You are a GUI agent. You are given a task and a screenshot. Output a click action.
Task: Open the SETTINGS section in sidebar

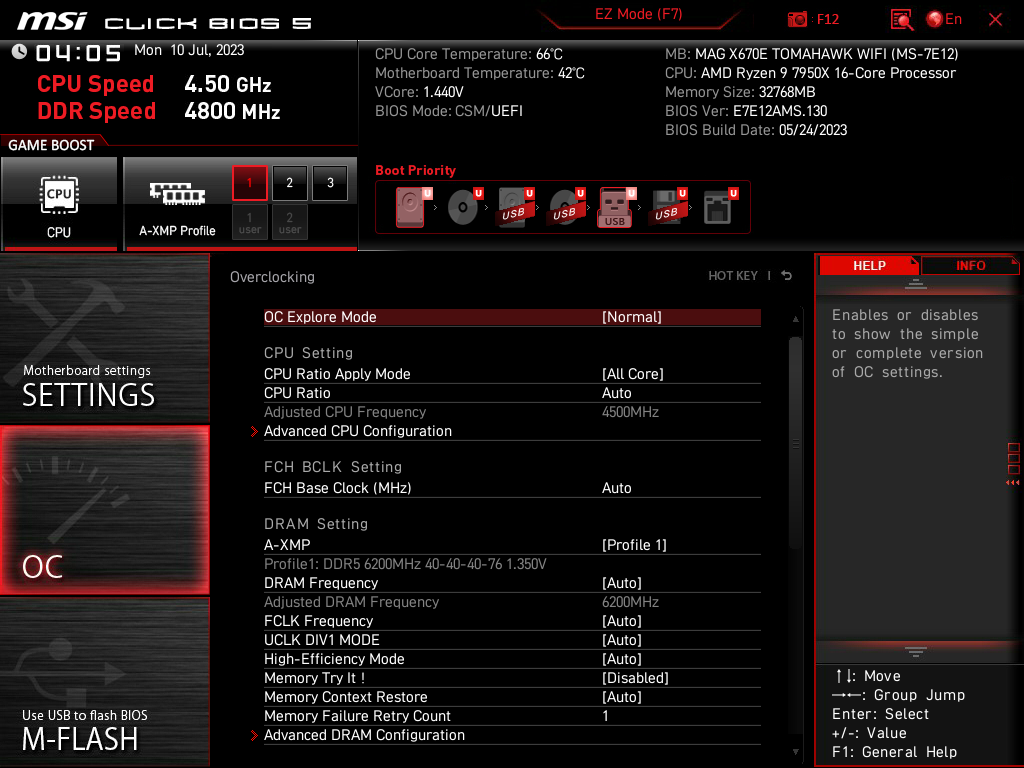[104, 338]
